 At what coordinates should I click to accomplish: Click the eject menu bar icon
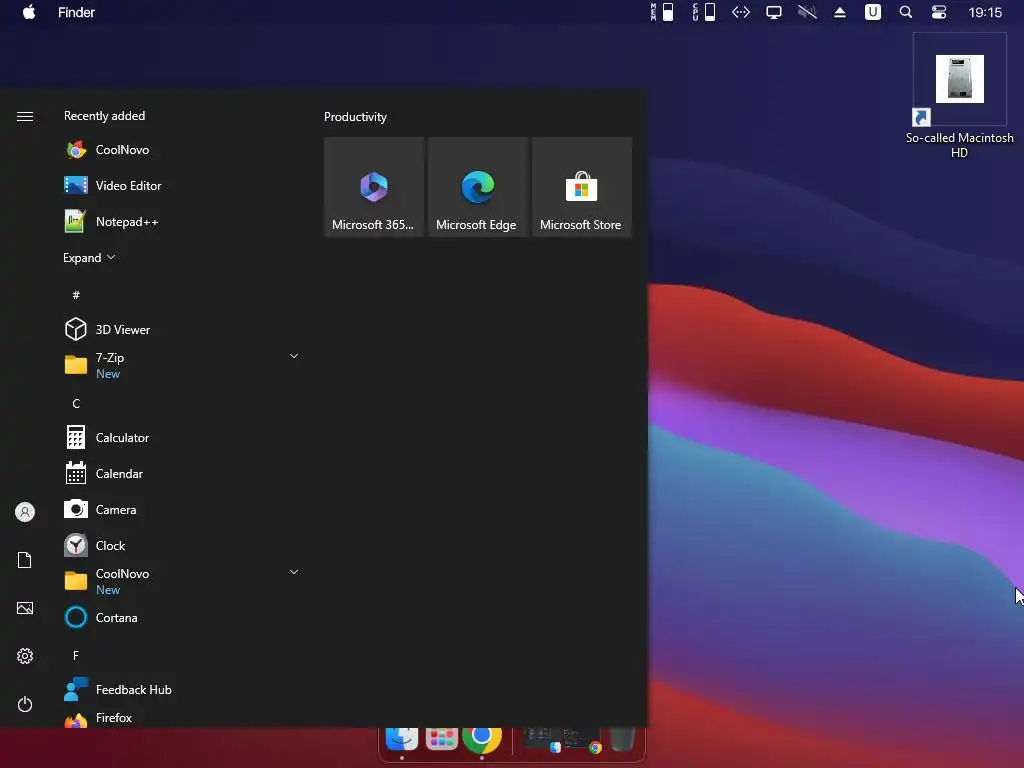(x=840, y=12)
